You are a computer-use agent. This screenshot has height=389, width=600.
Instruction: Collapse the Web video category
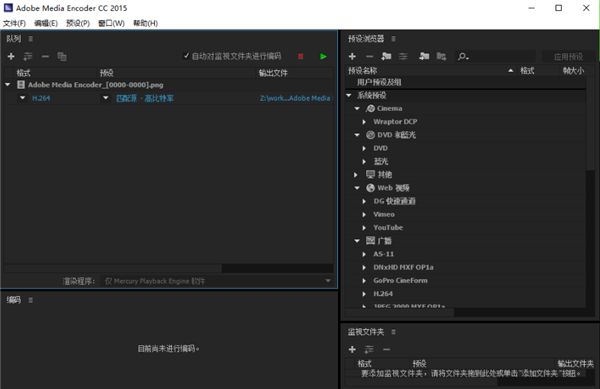point(357,188)
